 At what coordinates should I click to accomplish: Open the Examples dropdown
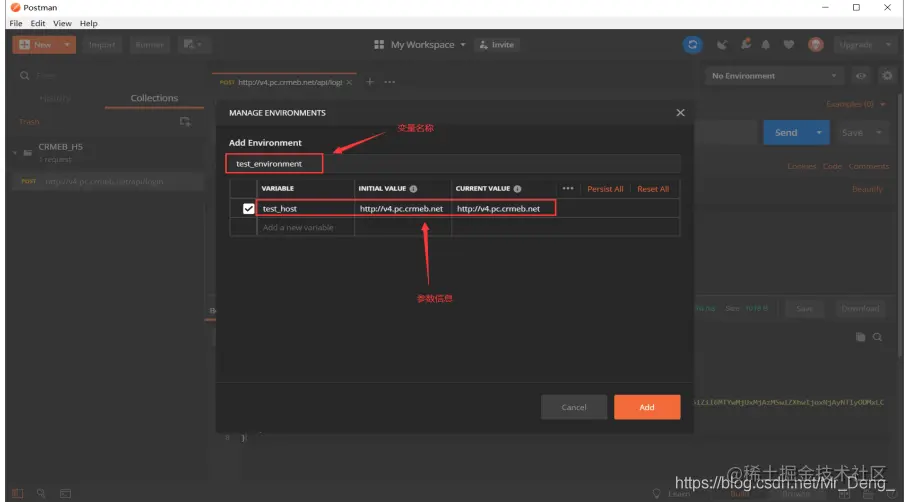[855, 104]
